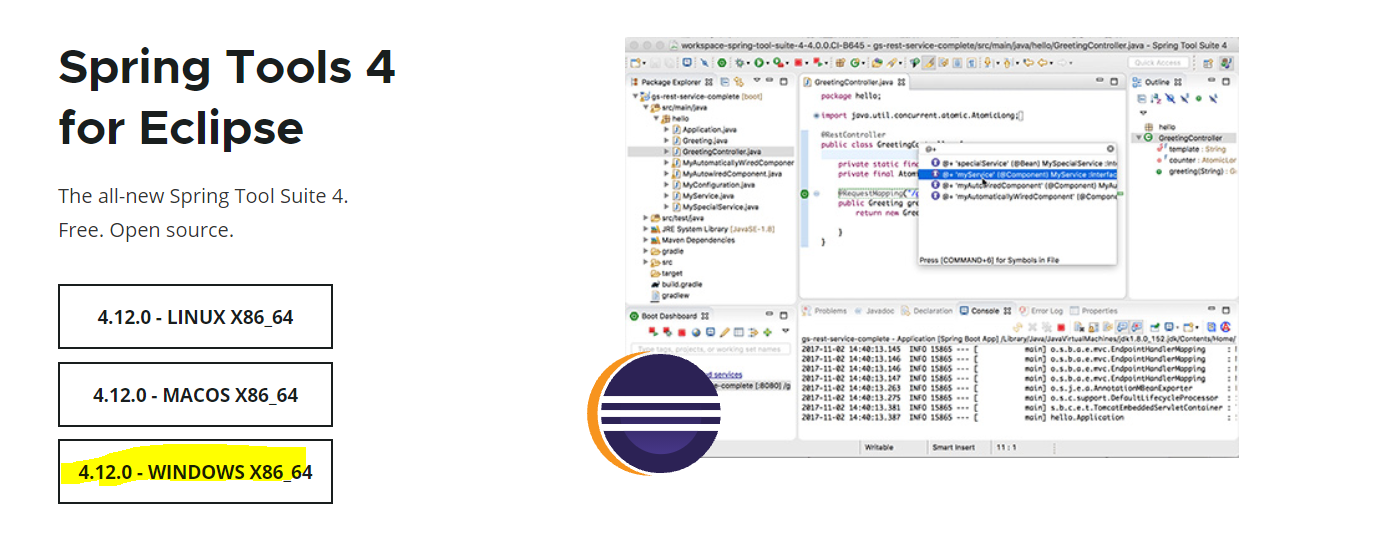Download the 4.12.0 - LINUX X86_64 build
The image size is (1396, 560).
point(195,317)
